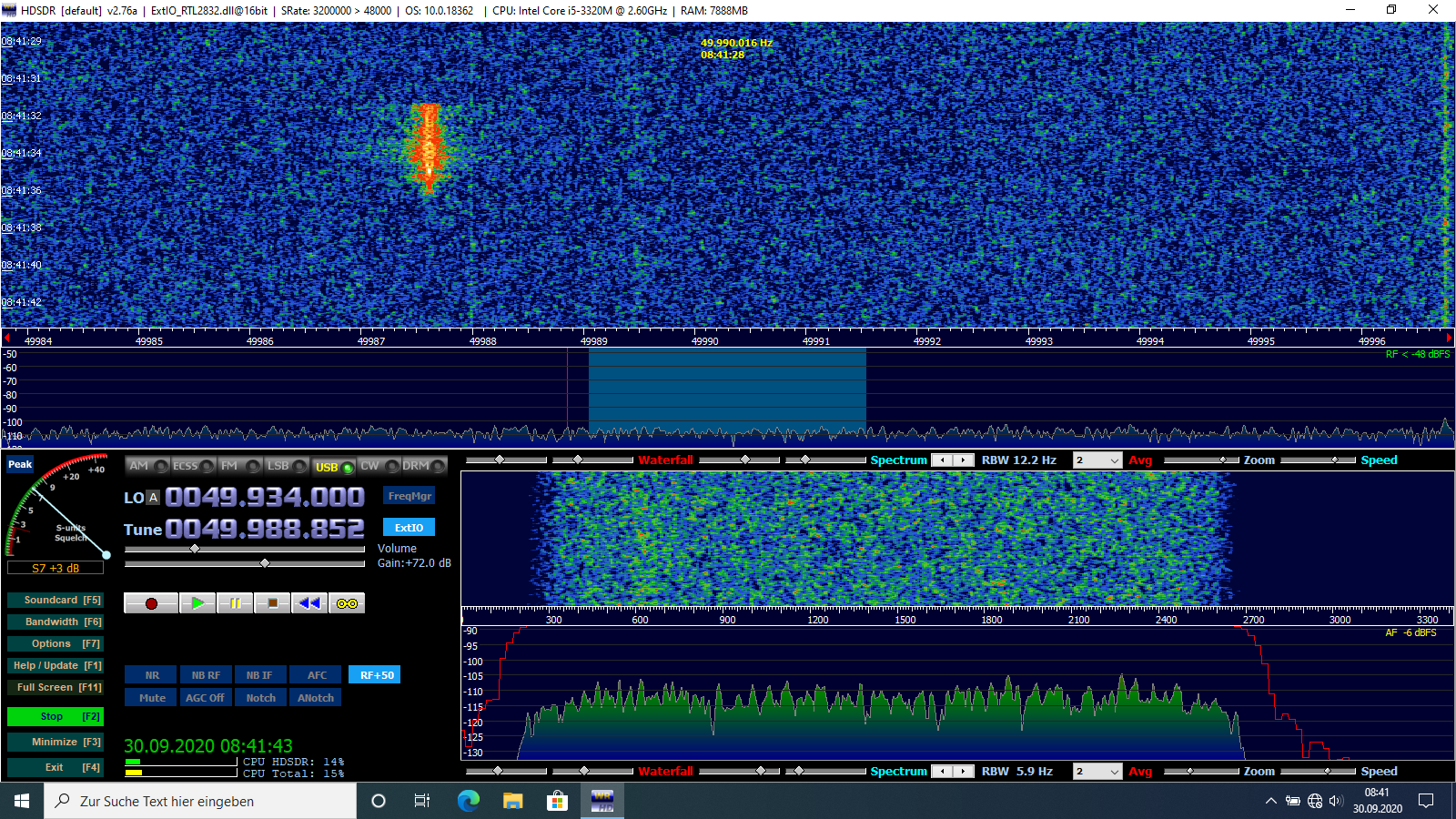Screen dimensions: 1456x819
Task: Open File Explorer from taskbar
Action: [x=512, y=801]
